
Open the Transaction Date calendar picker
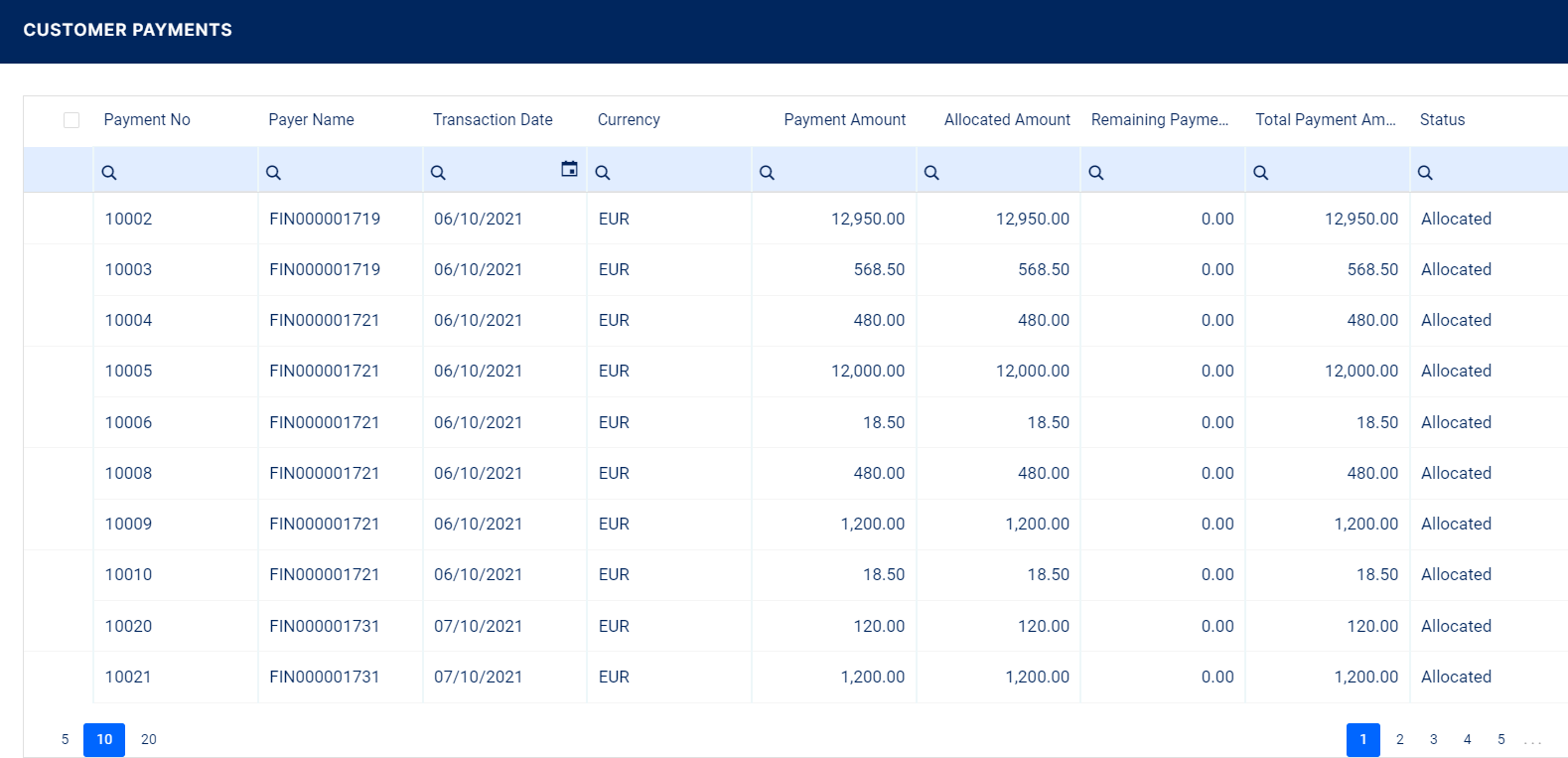coord(569,169)
